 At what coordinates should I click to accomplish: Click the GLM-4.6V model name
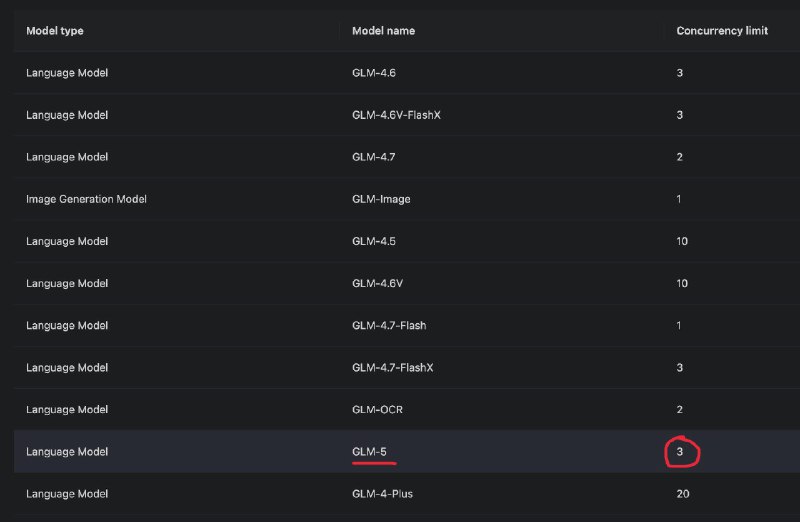pos(378,283)
